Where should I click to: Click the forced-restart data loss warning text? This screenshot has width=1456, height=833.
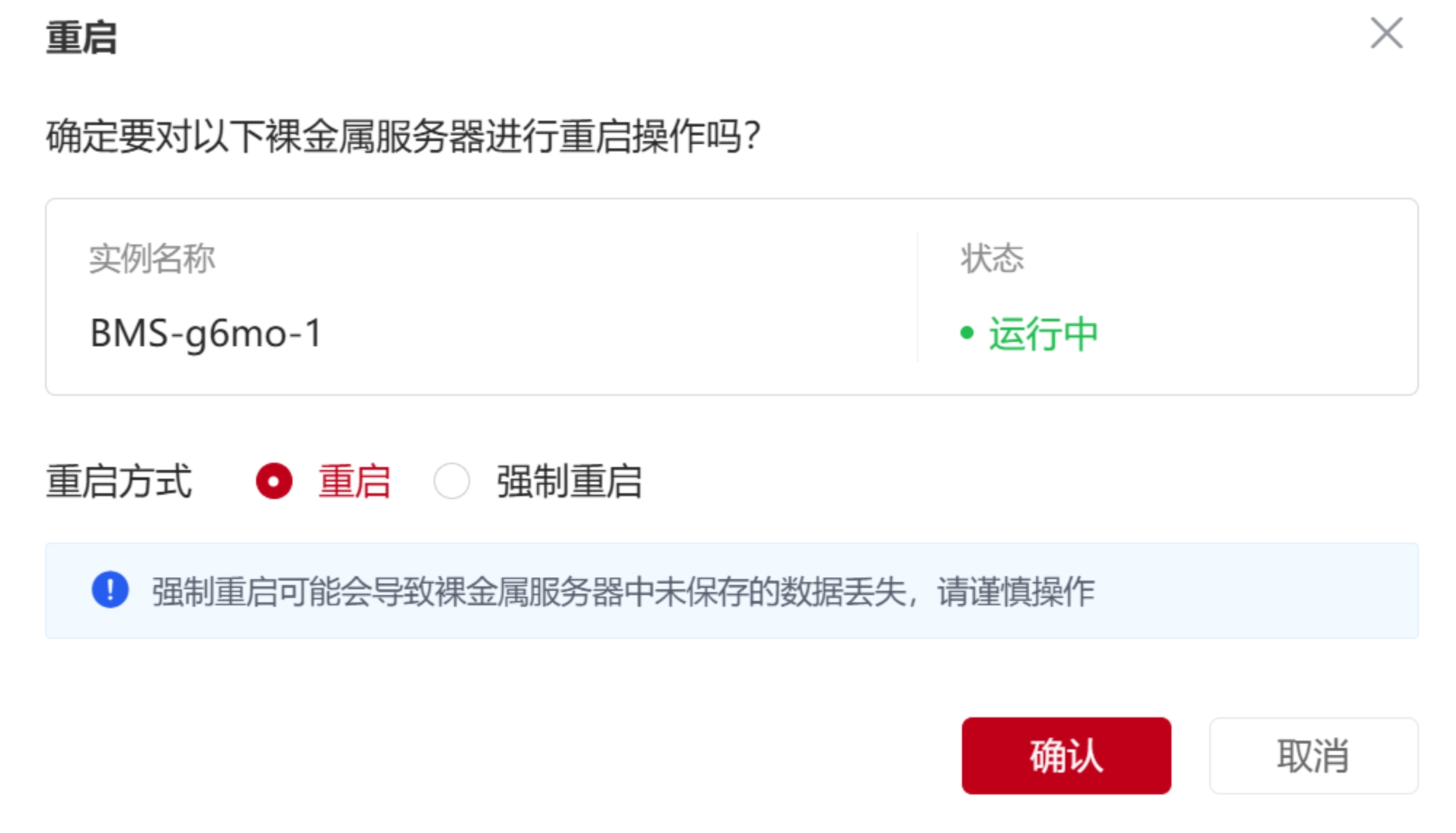(x=622, y=591)
